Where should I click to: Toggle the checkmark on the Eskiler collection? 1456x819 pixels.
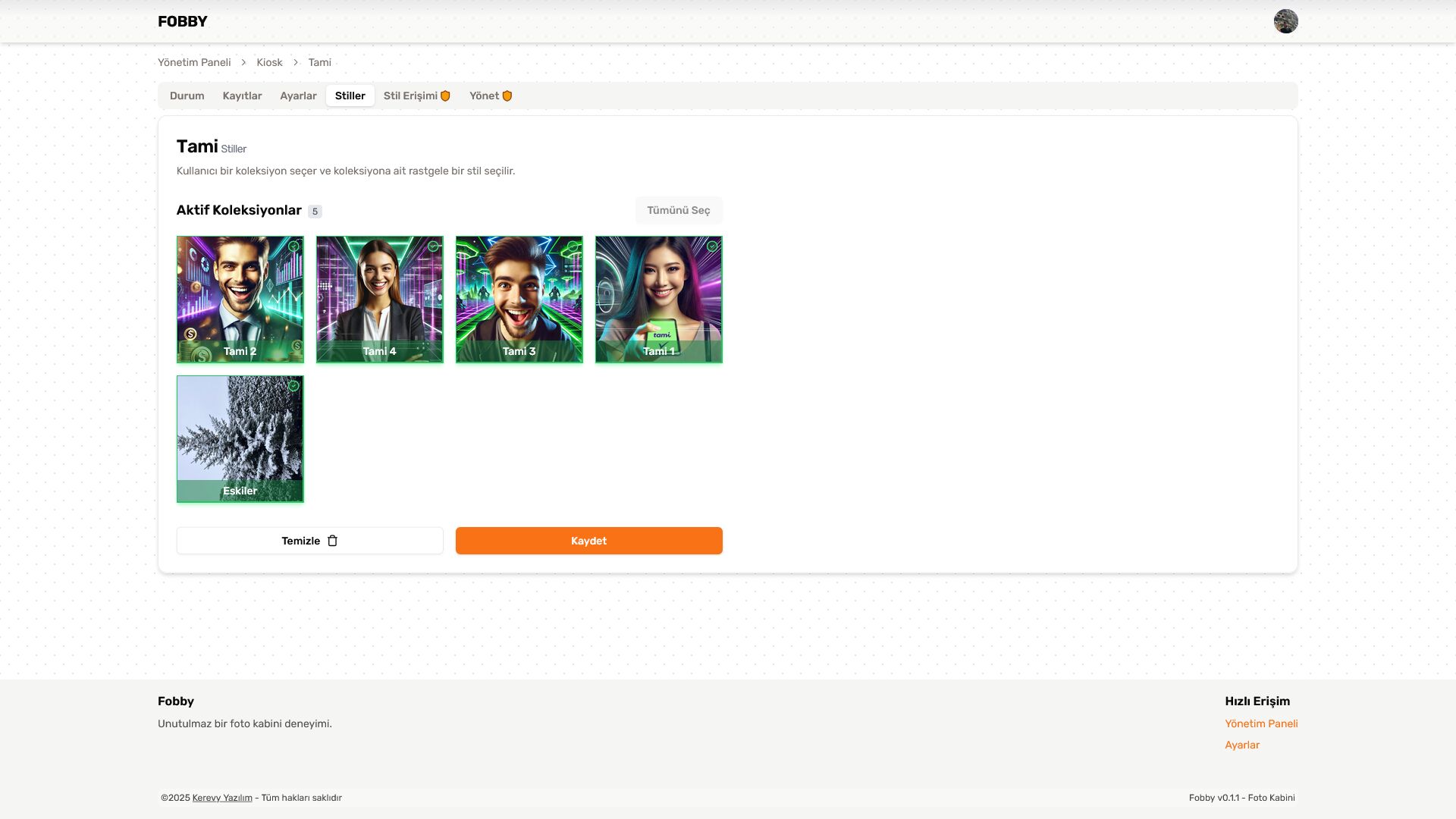tap(293, 386)
